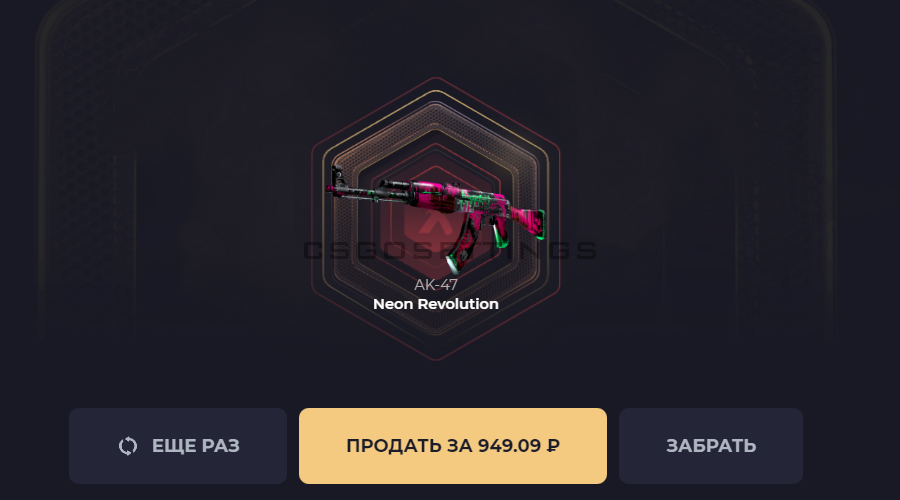This screenshot has height=500, width=900.
Task: Click the ruble symbol on the sell button
Action: click(x=553, y=446)
